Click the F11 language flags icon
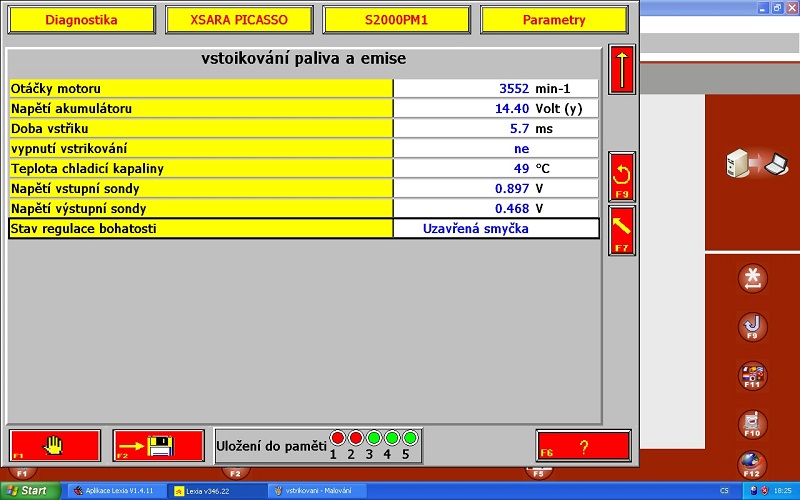The width and height of the screenshot is (800, 500). point(751,376)
